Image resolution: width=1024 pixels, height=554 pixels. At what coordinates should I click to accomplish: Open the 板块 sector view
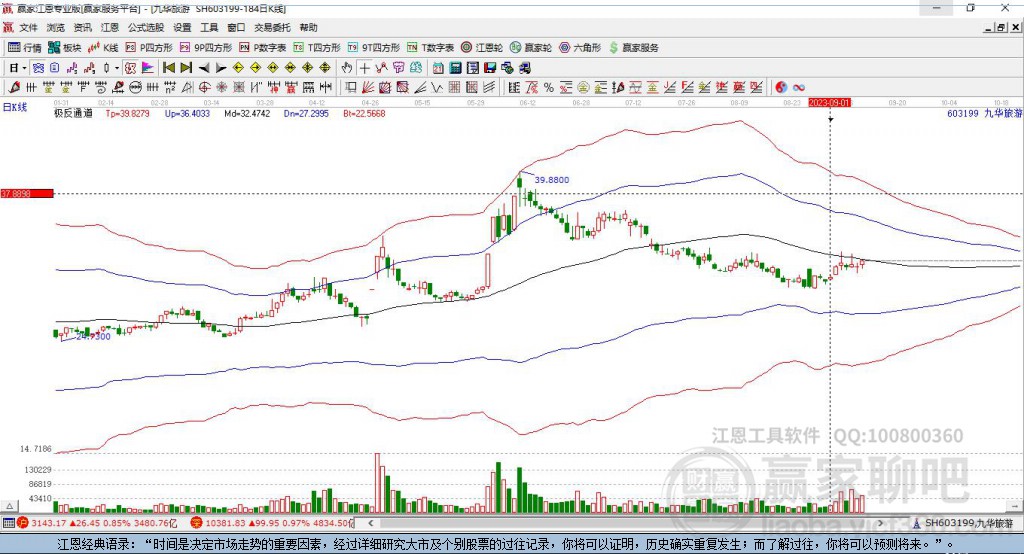(x=65, y=48)
